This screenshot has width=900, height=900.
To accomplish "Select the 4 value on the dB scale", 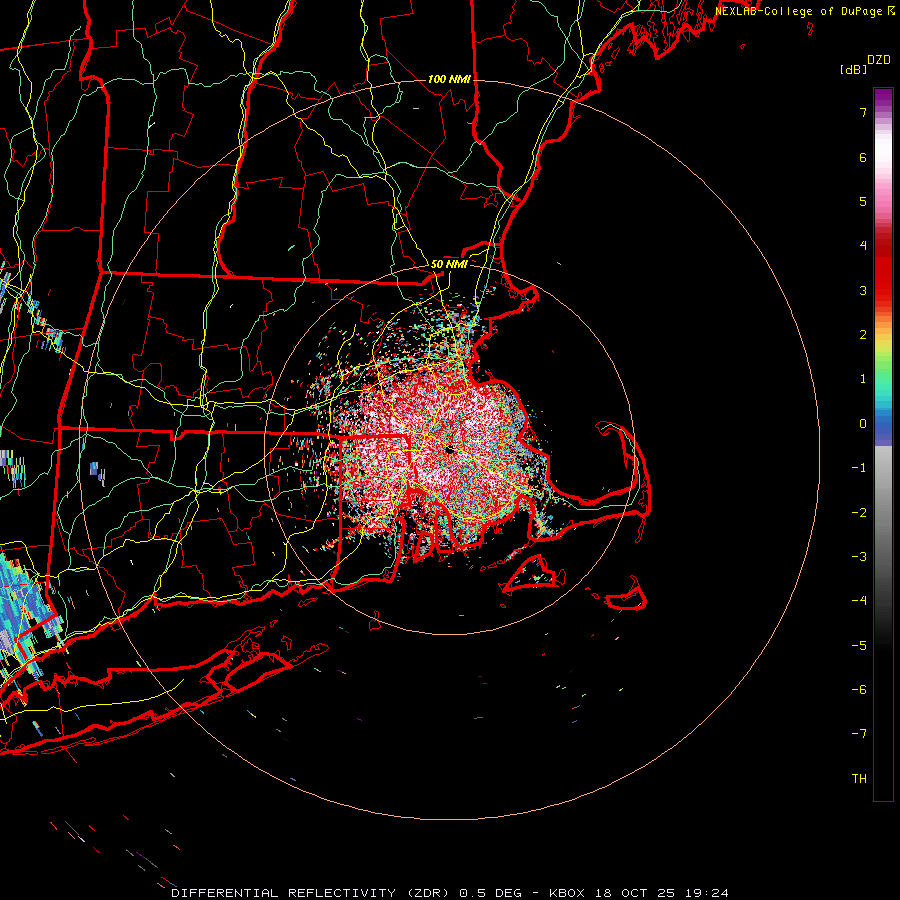I will [x=863, y=246].
